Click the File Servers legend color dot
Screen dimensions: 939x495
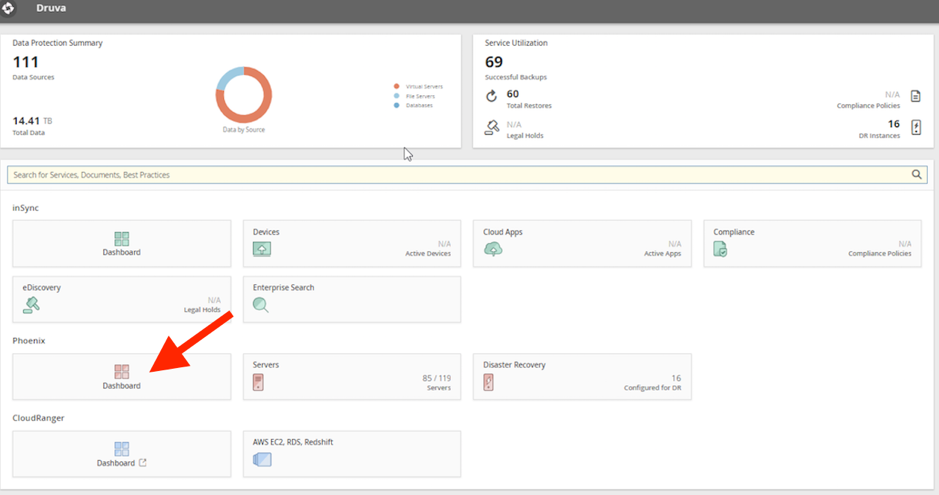396,96
